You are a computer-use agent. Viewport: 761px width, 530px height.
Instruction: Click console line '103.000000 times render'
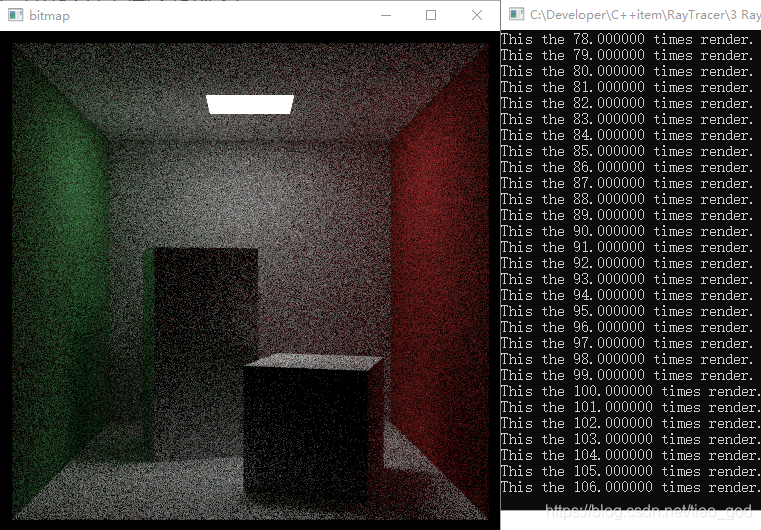pos(631,440)
